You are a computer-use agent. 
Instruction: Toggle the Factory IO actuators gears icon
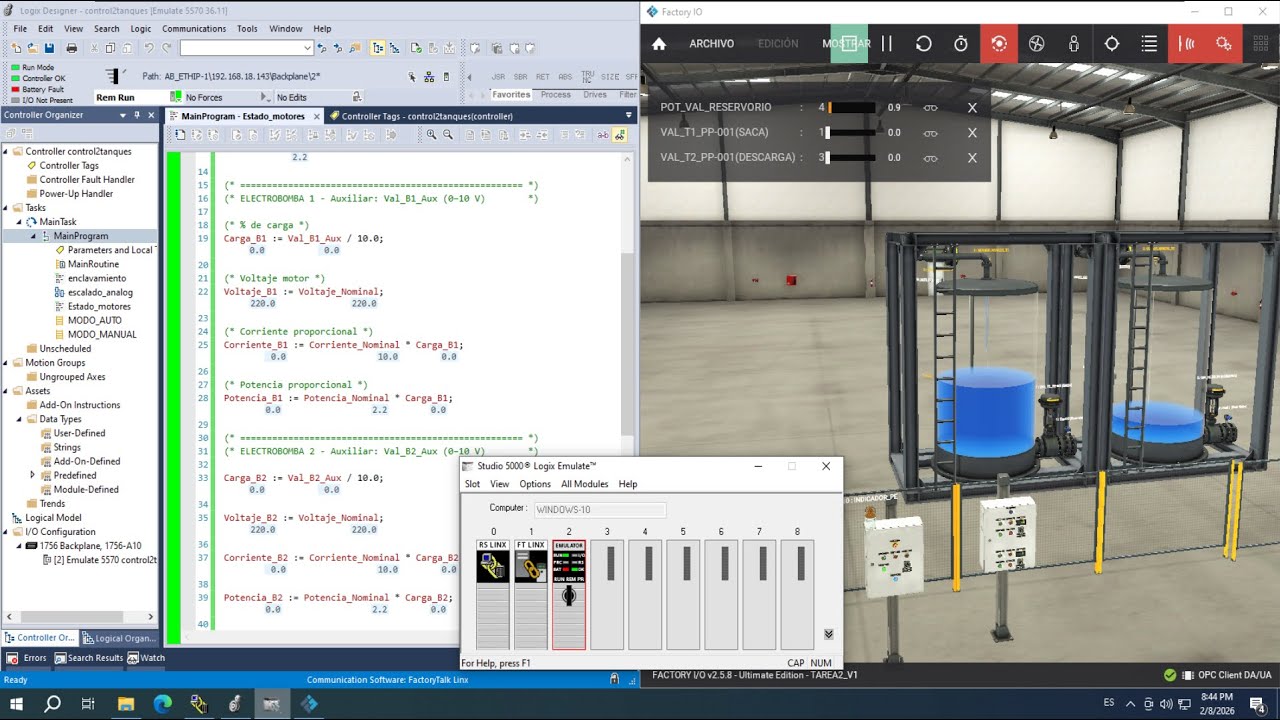pos(1224,44)
